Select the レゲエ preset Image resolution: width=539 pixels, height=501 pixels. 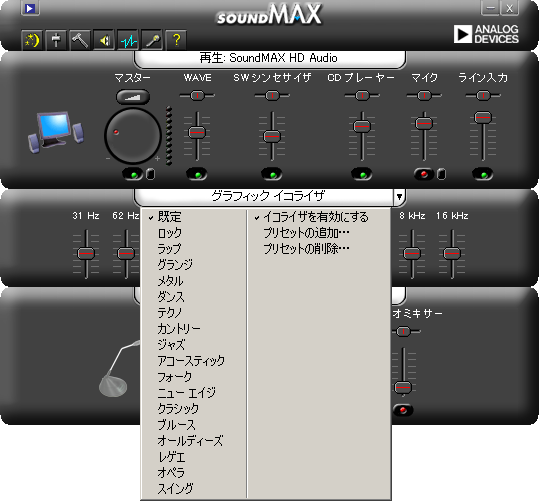click(x=194, y=457)
